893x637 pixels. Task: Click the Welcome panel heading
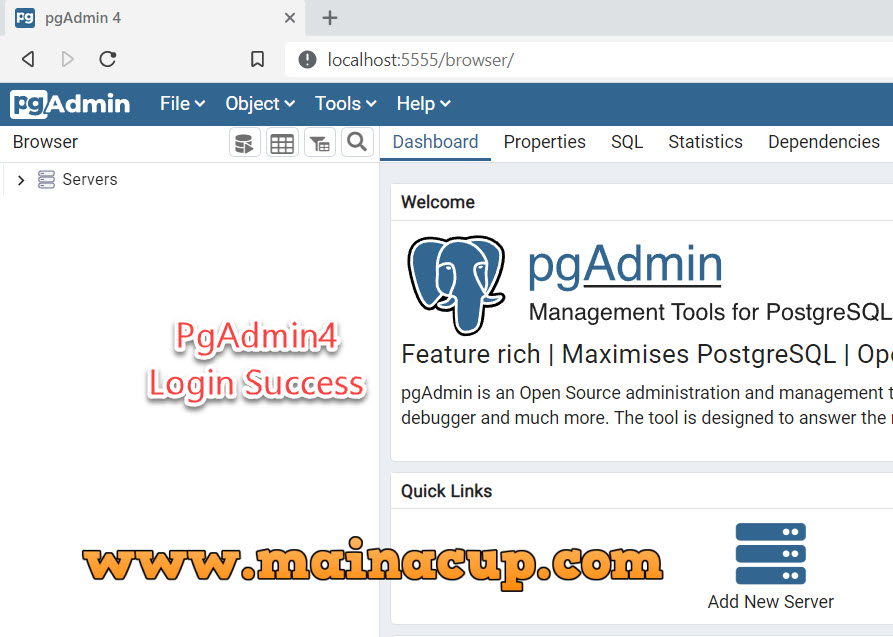click(x=437, y=202)
